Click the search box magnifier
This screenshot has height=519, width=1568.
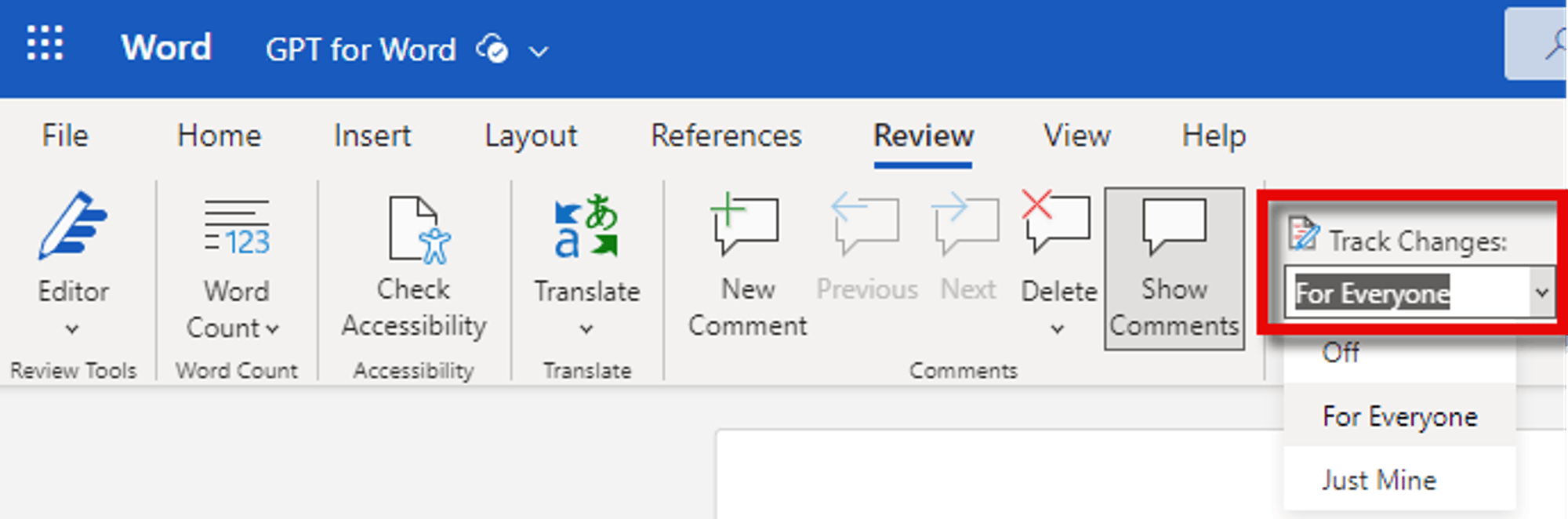click(x=1556, y=45)
